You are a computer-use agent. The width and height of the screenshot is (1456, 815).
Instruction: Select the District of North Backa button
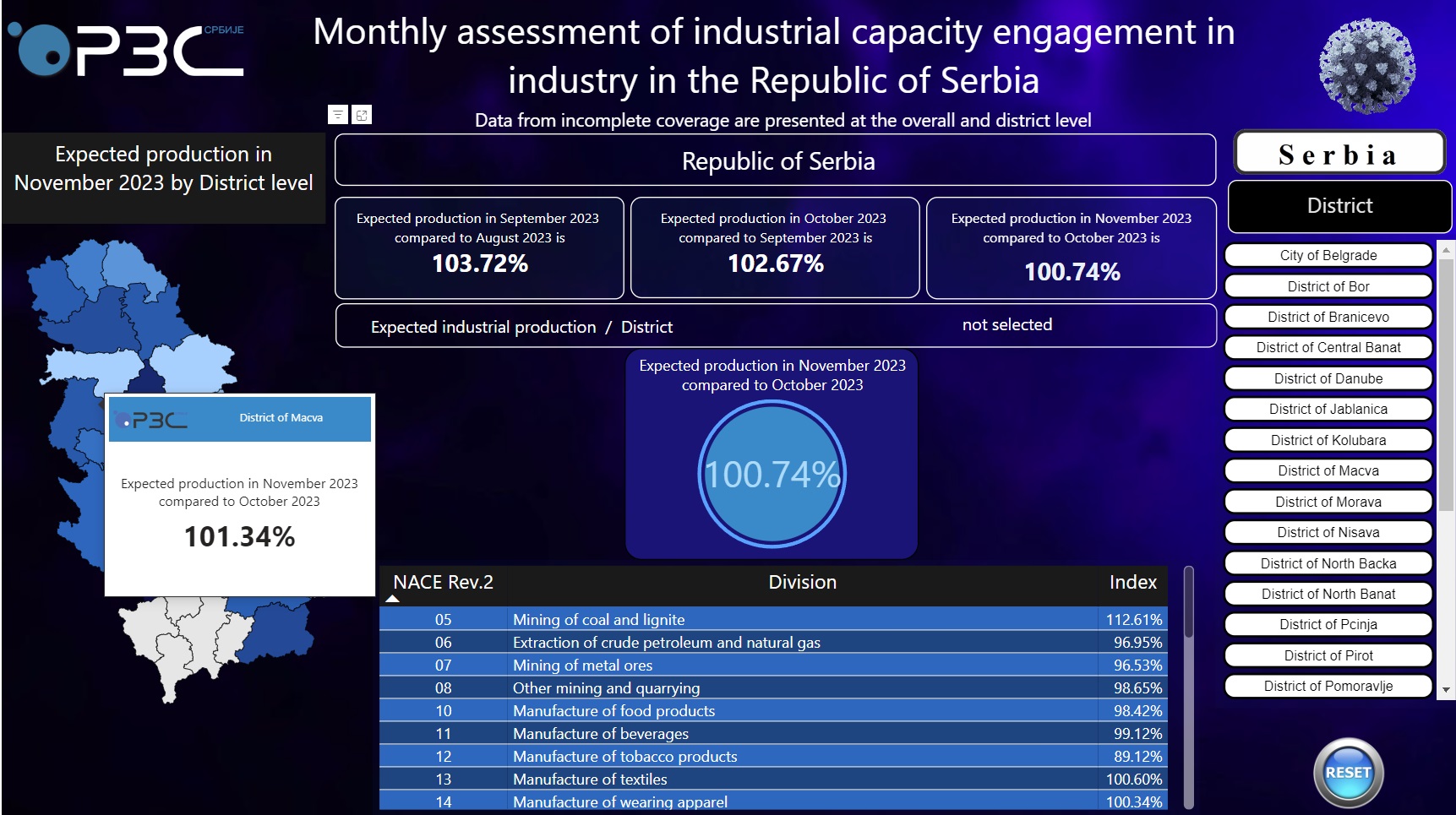tap(1328, 562)
